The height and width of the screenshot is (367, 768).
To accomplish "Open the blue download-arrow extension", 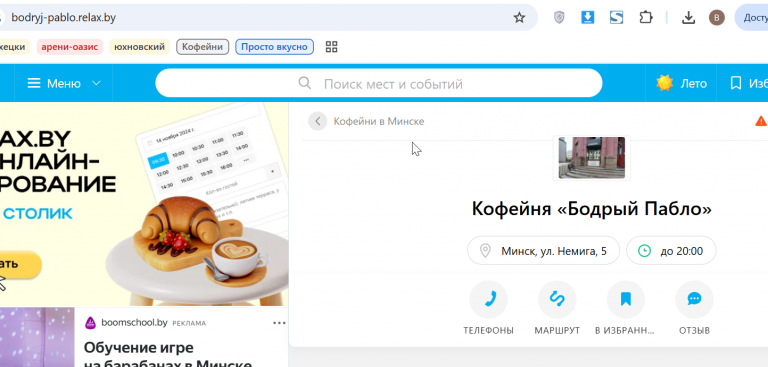I will (x=587, y=18).
